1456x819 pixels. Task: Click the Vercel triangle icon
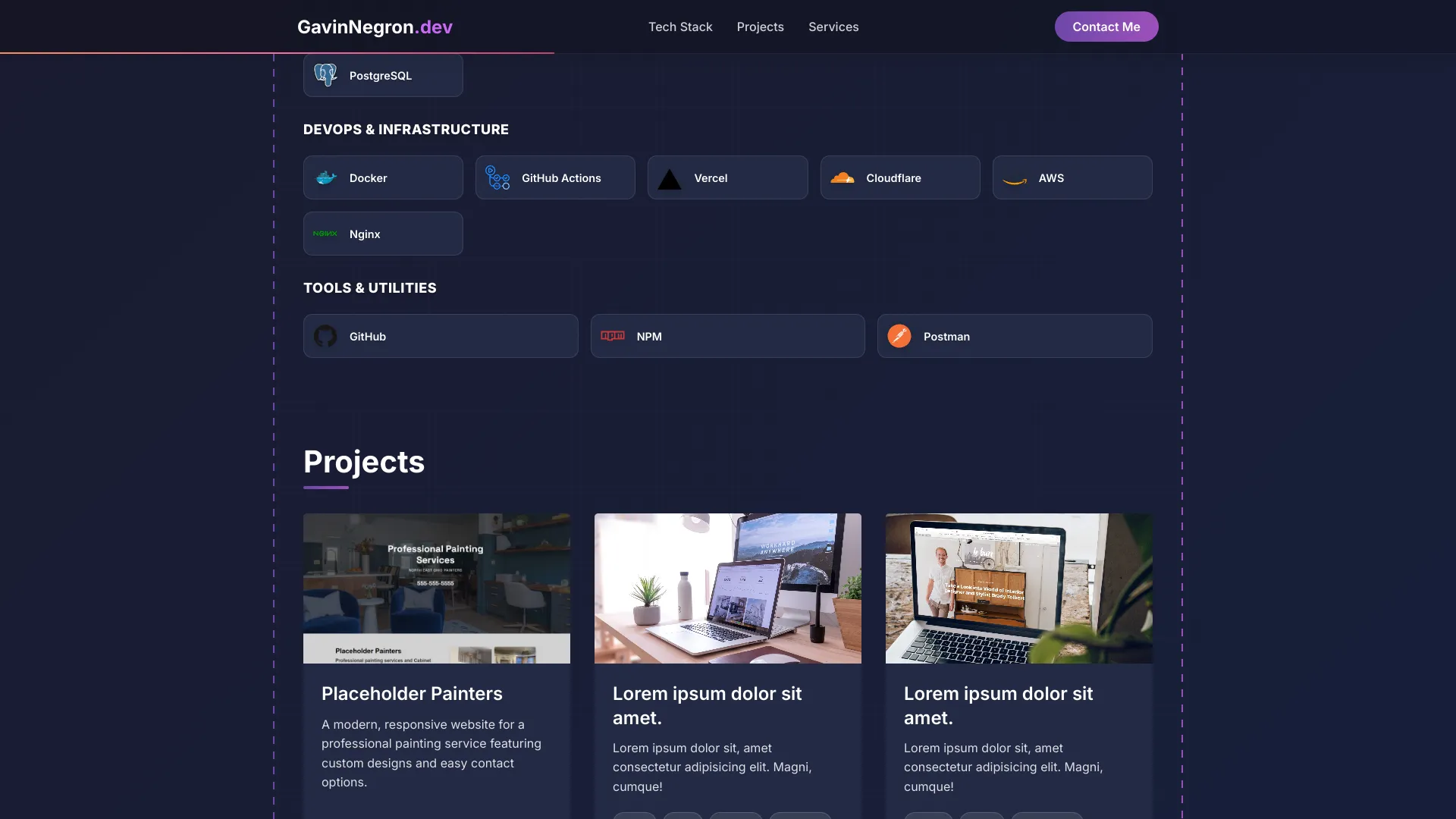670,179
